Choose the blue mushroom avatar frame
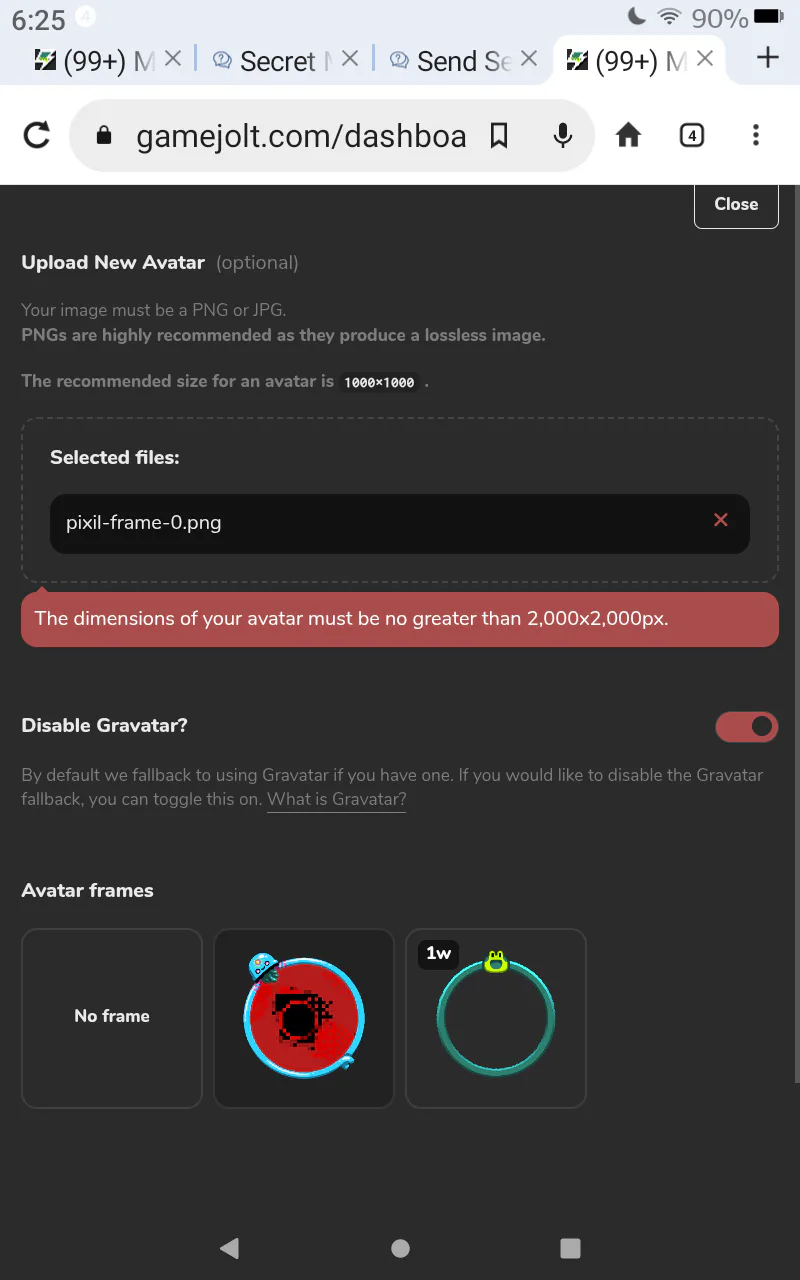Image resolution: width=800 pixels, height=1280 pixels. pos(304,1017)
